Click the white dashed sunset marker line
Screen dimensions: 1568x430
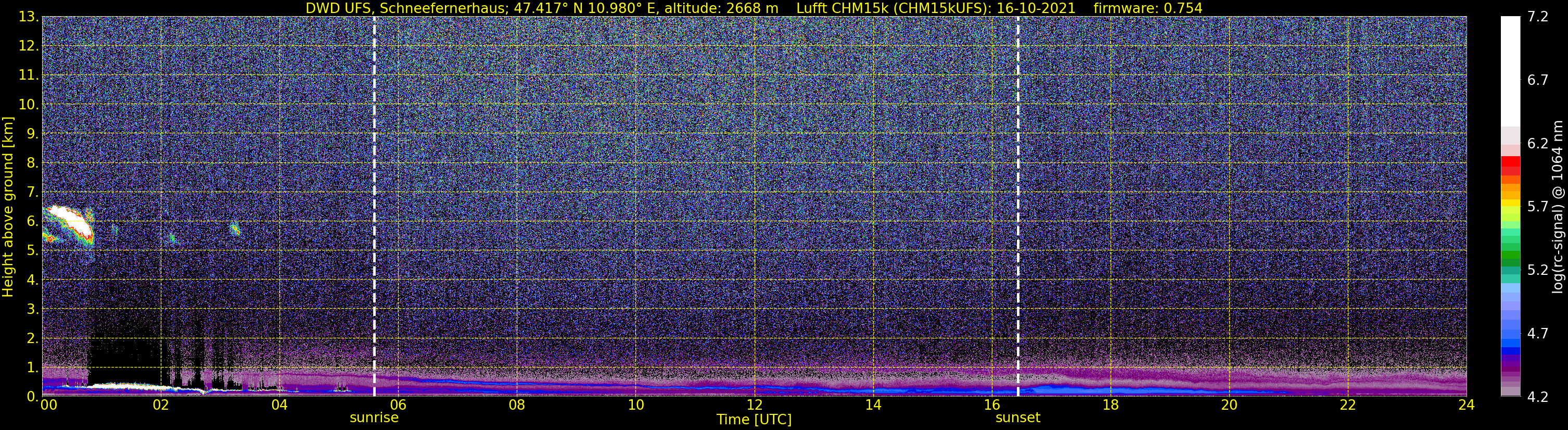(x=1018, y=207)
